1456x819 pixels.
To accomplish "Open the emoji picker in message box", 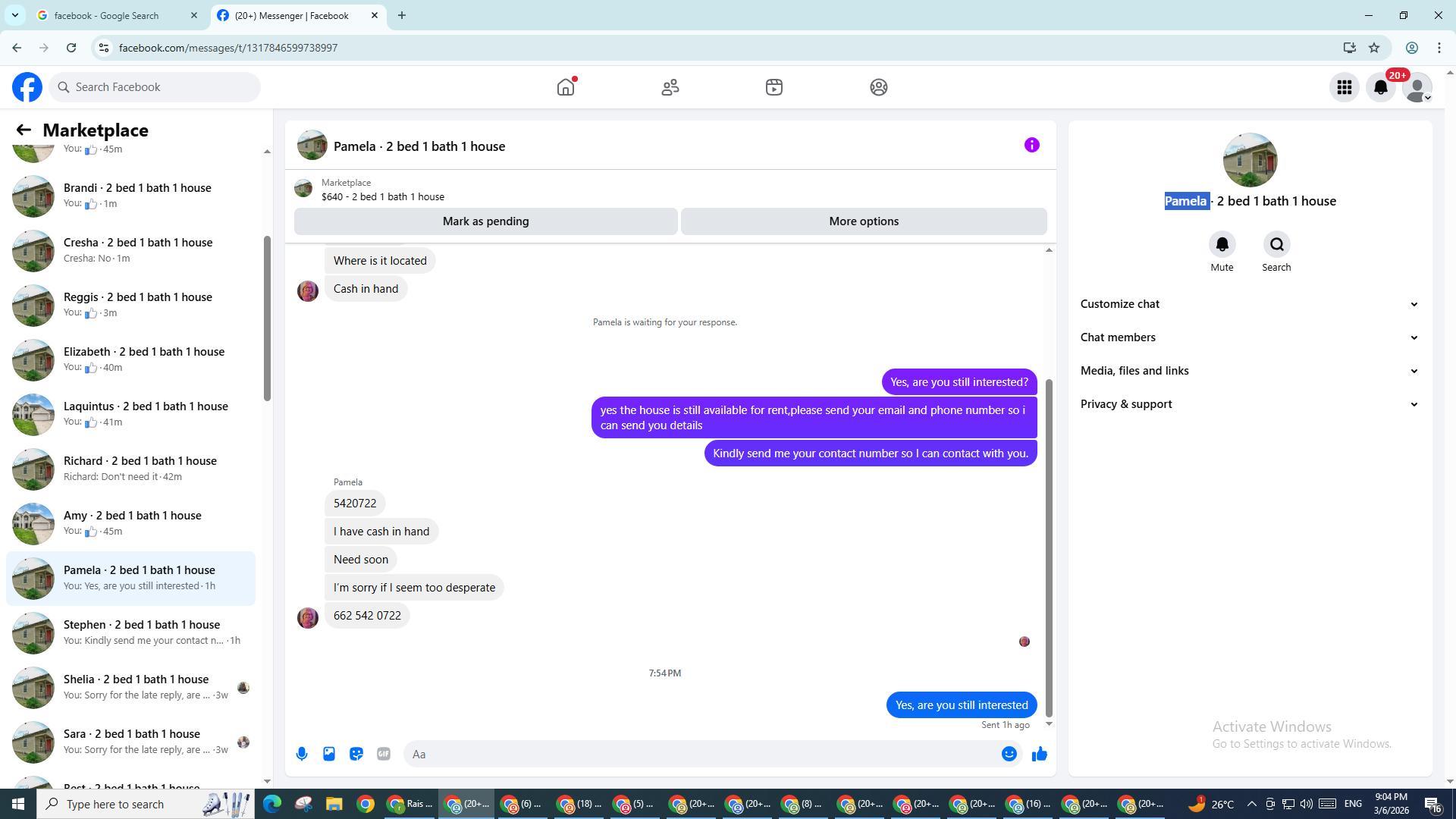I will point(1009,754).
